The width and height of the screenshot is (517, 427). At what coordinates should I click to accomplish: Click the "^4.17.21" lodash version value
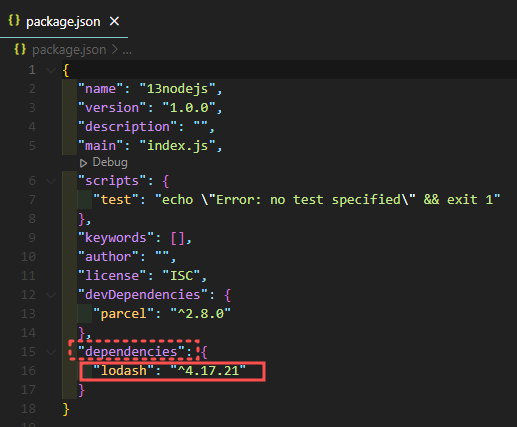coord(208,371)
